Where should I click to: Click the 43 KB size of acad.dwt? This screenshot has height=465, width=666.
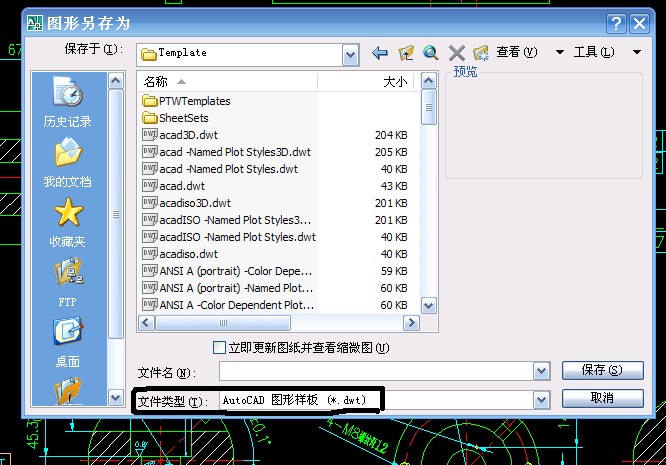click(394, 186)
